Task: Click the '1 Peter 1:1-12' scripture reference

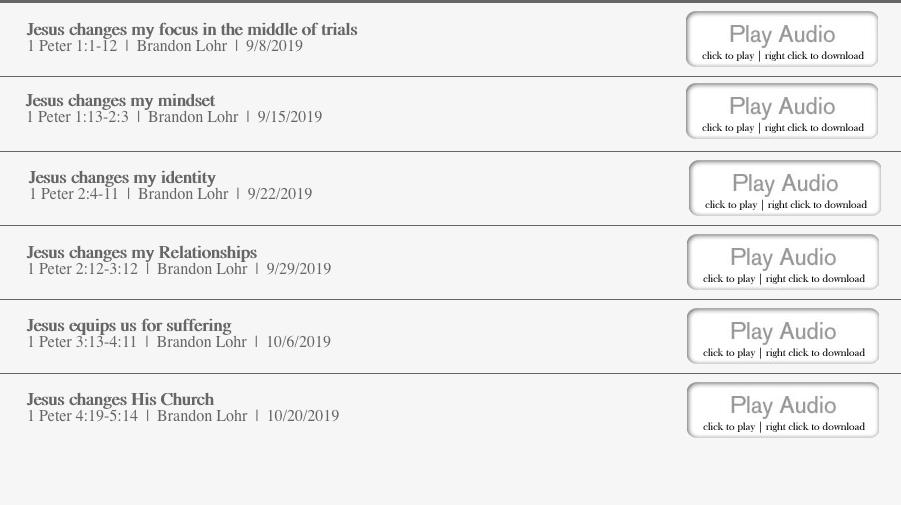Action: coord(72,46)
